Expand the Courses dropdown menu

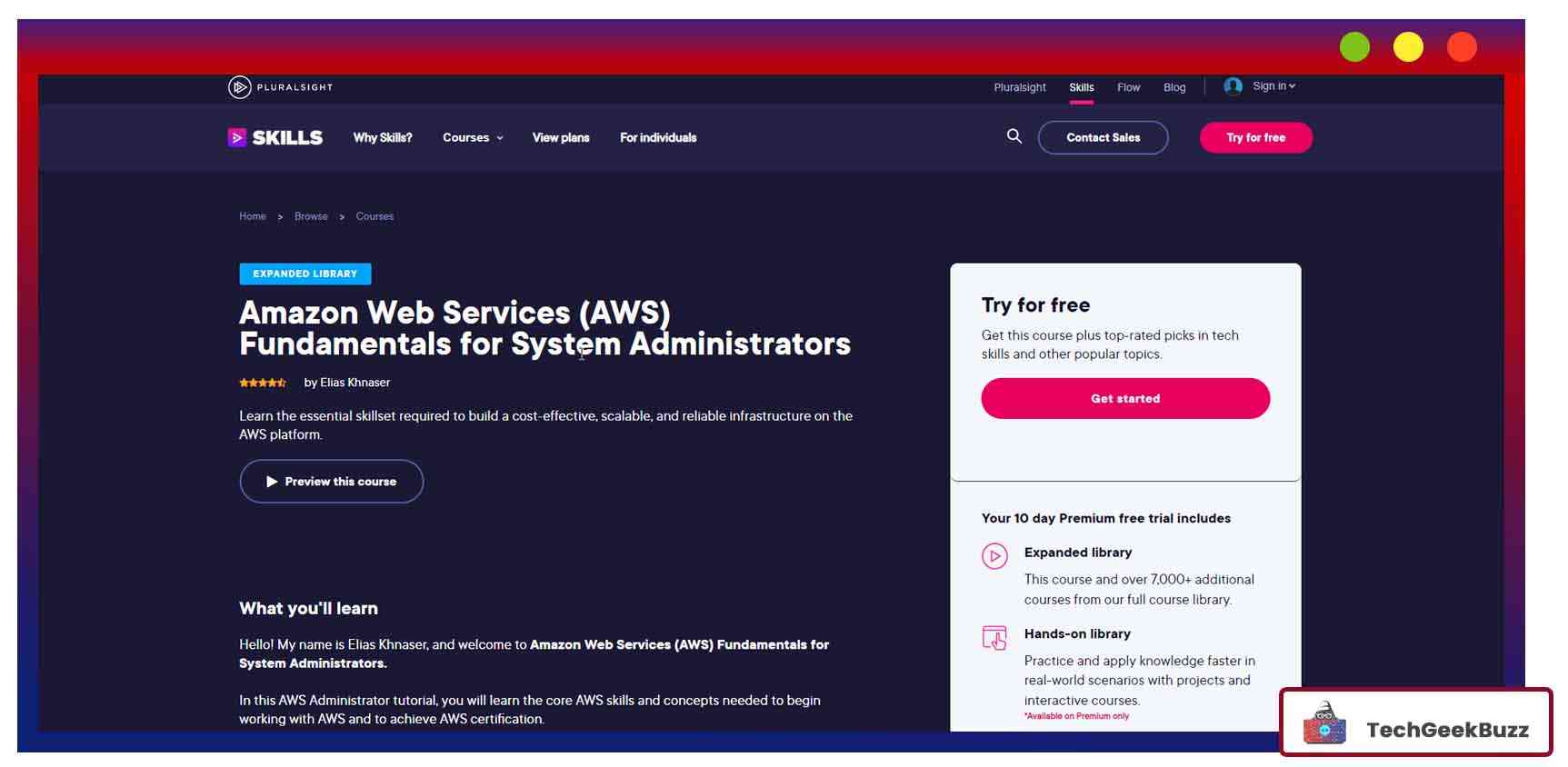(473, 138)
